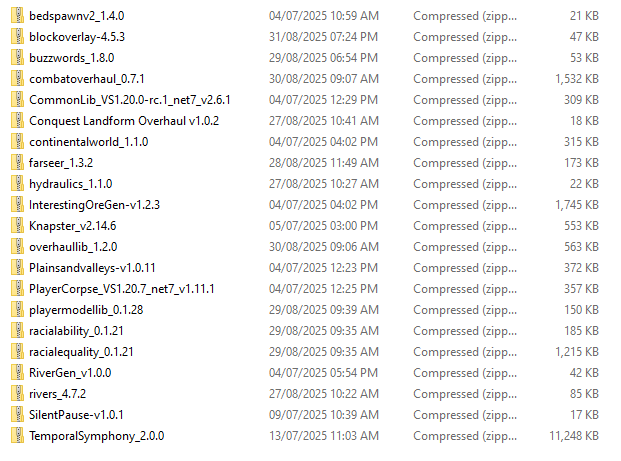Viewport: 621px width, 461px height.
Task: Click the zip icon beside bedspawnv2_1.4.0
Action: (17, 15)
